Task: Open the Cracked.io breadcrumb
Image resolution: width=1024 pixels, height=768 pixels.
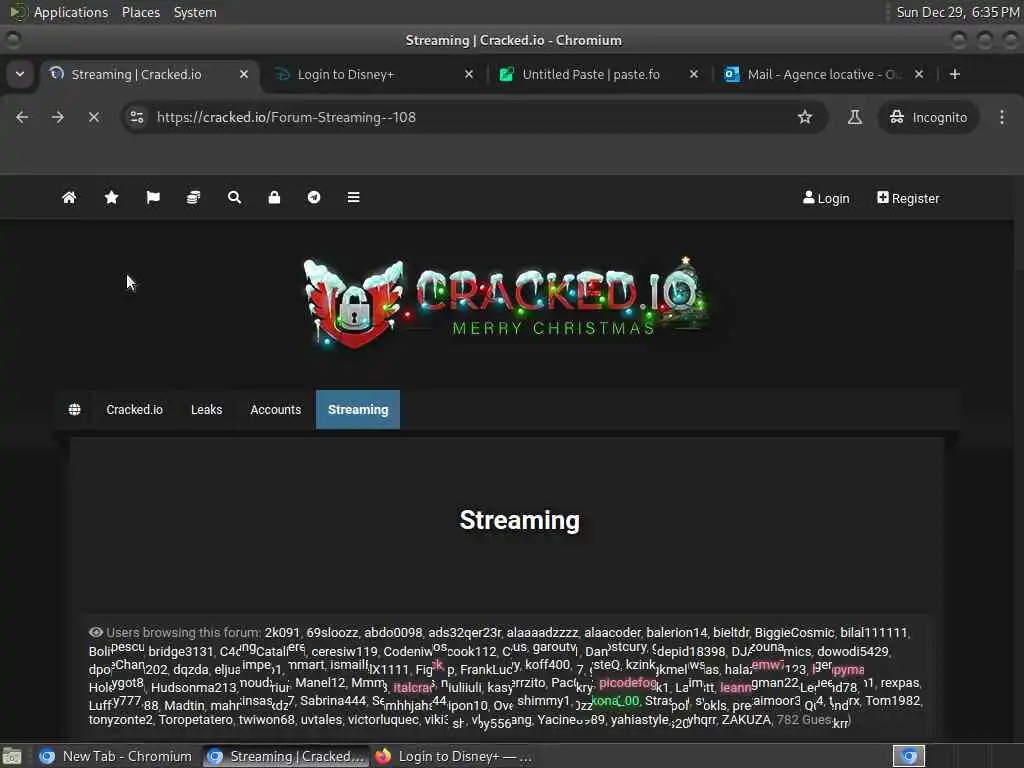Action: (x=135, y=409)
